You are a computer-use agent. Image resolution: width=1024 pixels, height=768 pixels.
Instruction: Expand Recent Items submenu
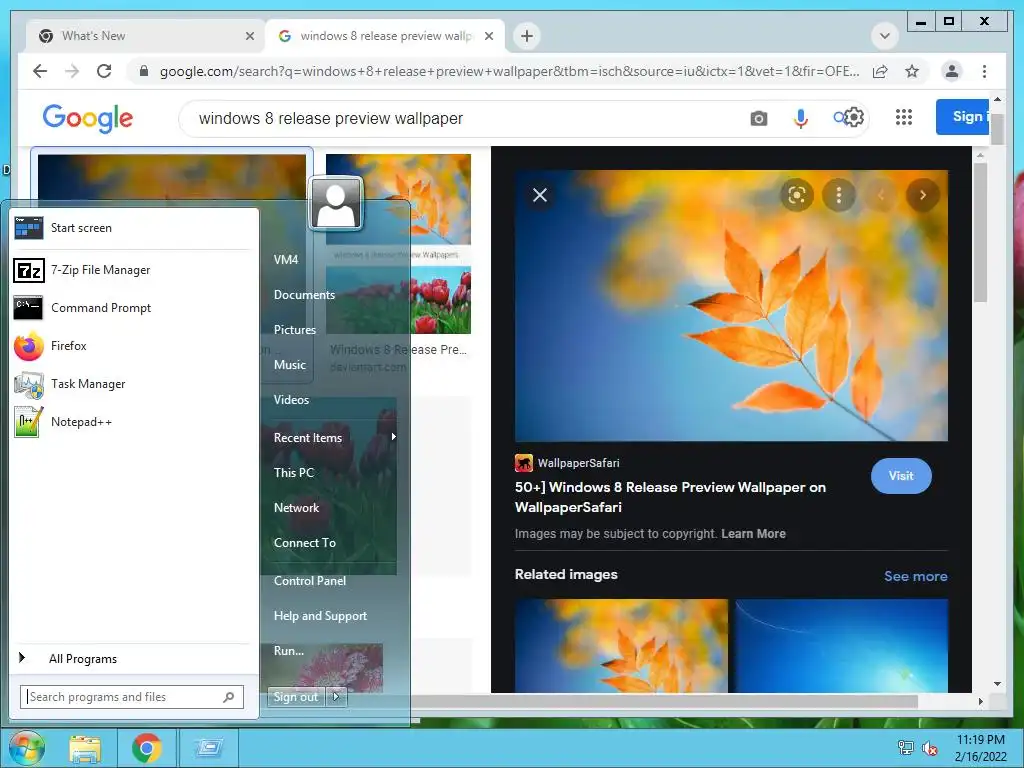pyautogui.click(x=335, y=438)
